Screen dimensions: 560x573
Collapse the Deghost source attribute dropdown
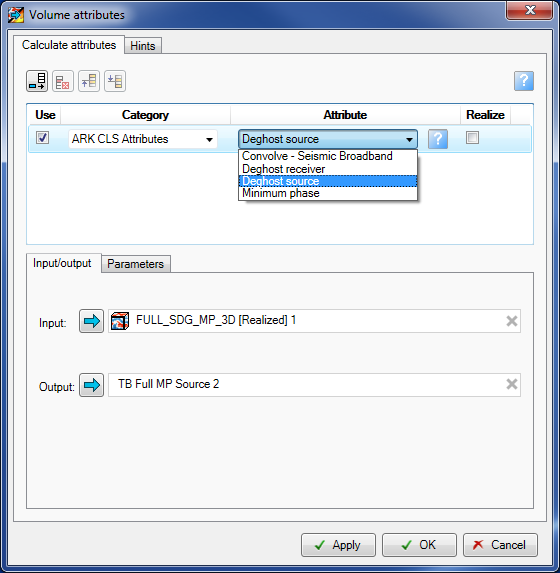tap(328, 139)
